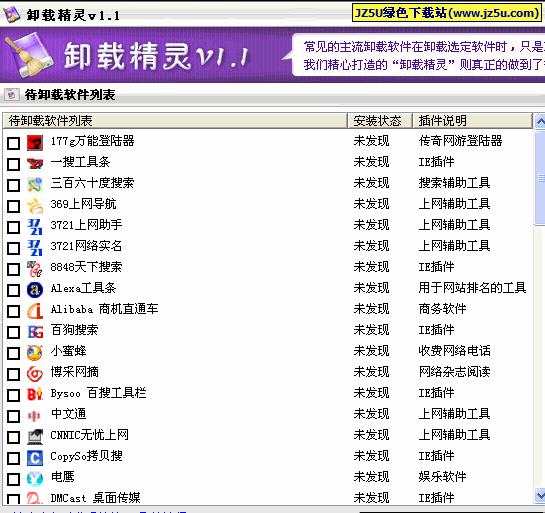Click the list scroll up arrow
The image size is (545, 513).
[540, 121]
